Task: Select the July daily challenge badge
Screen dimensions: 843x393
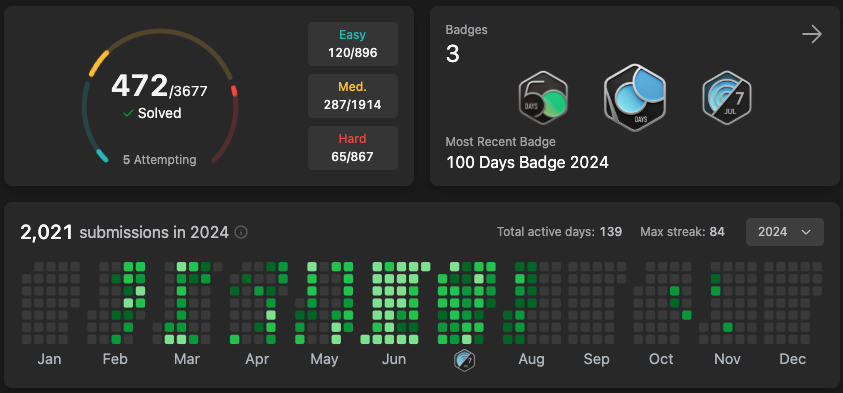Action: tap(727, 98)
